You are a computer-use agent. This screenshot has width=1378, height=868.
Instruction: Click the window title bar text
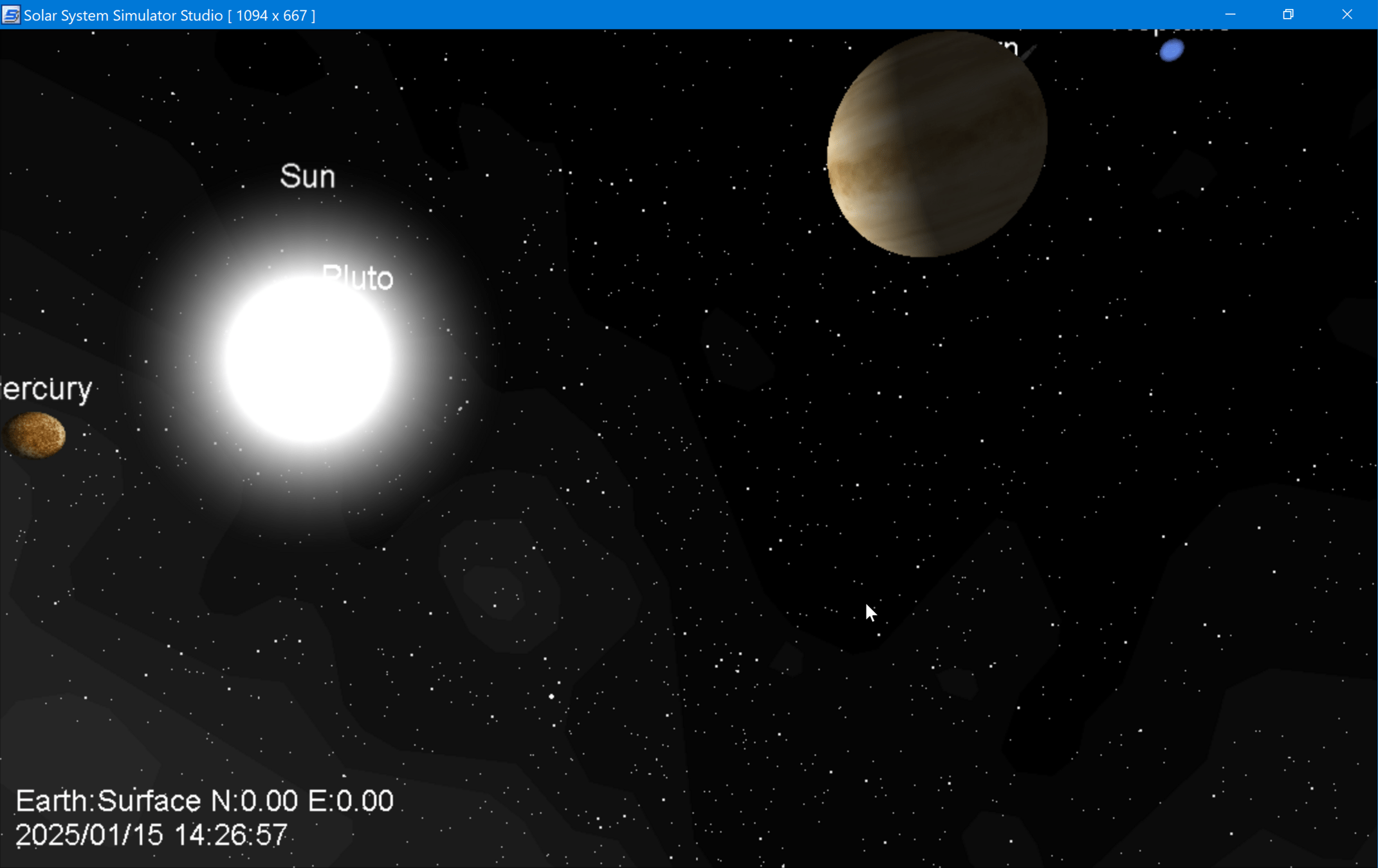click(x=170, y=15)
